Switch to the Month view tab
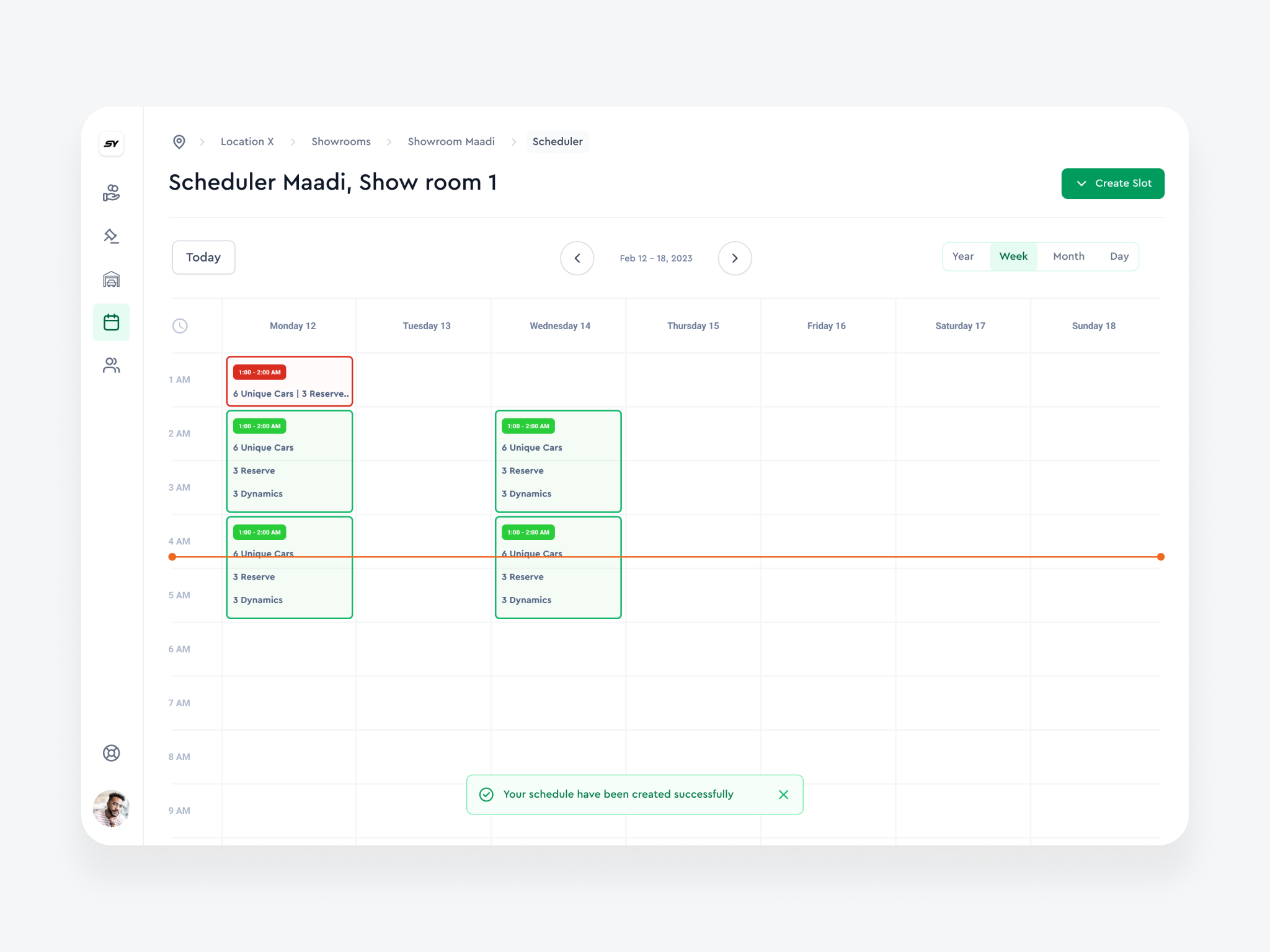 (1068, 257)
